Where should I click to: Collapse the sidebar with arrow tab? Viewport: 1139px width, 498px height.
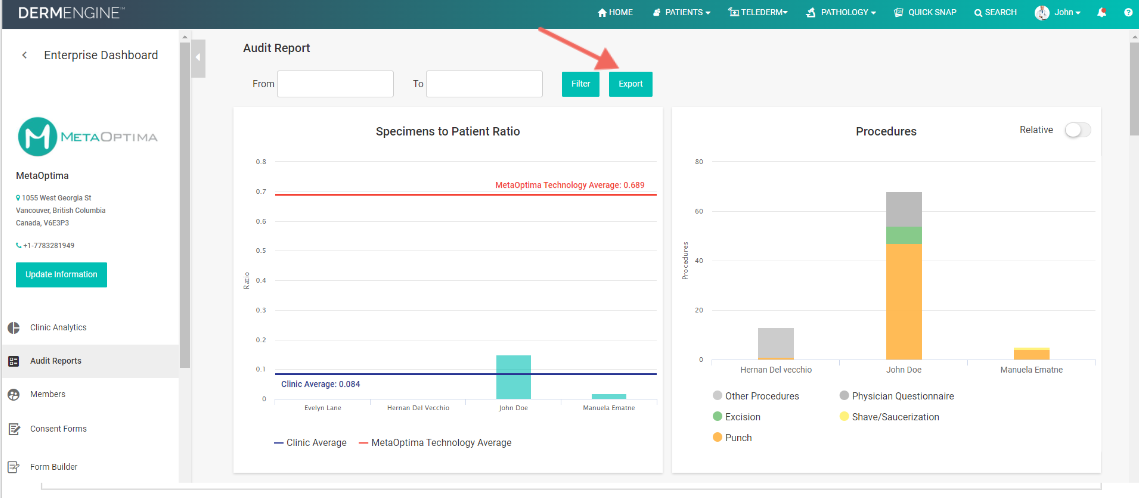pyautogui.click(x=198, y=59)
